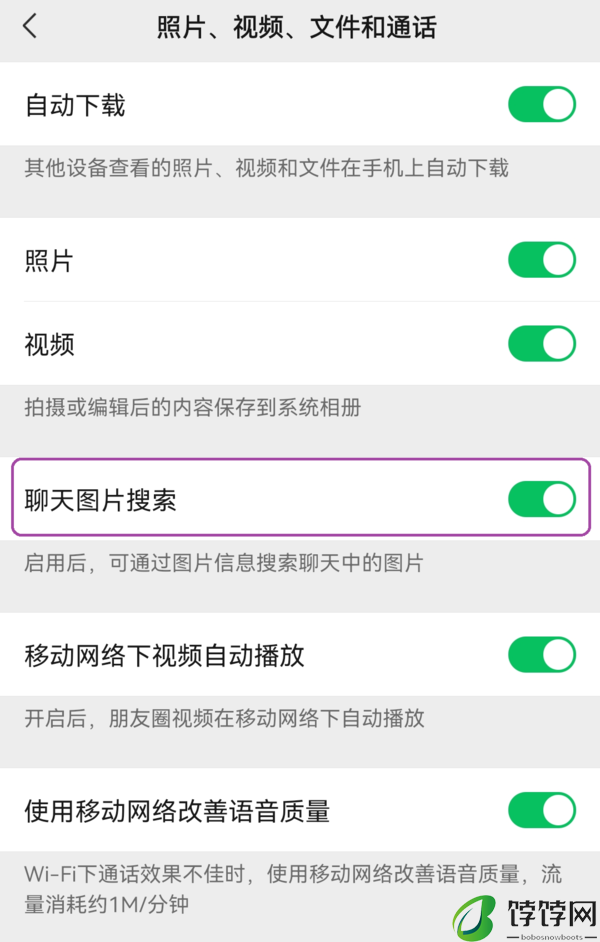Click the 启用后 image search description text
The height and width of the screenshot is (942, 600).
[x=224, y=563]
